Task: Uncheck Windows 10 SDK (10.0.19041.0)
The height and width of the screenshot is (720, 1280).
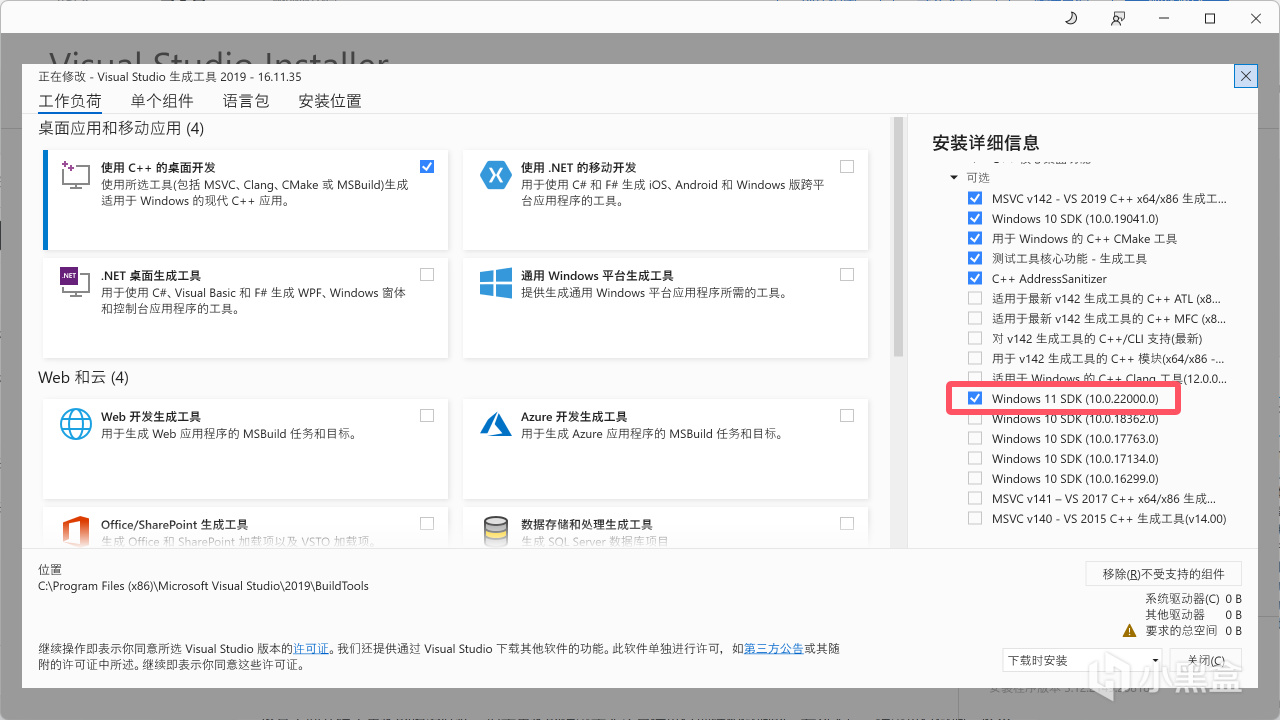Action: (975, 218)
